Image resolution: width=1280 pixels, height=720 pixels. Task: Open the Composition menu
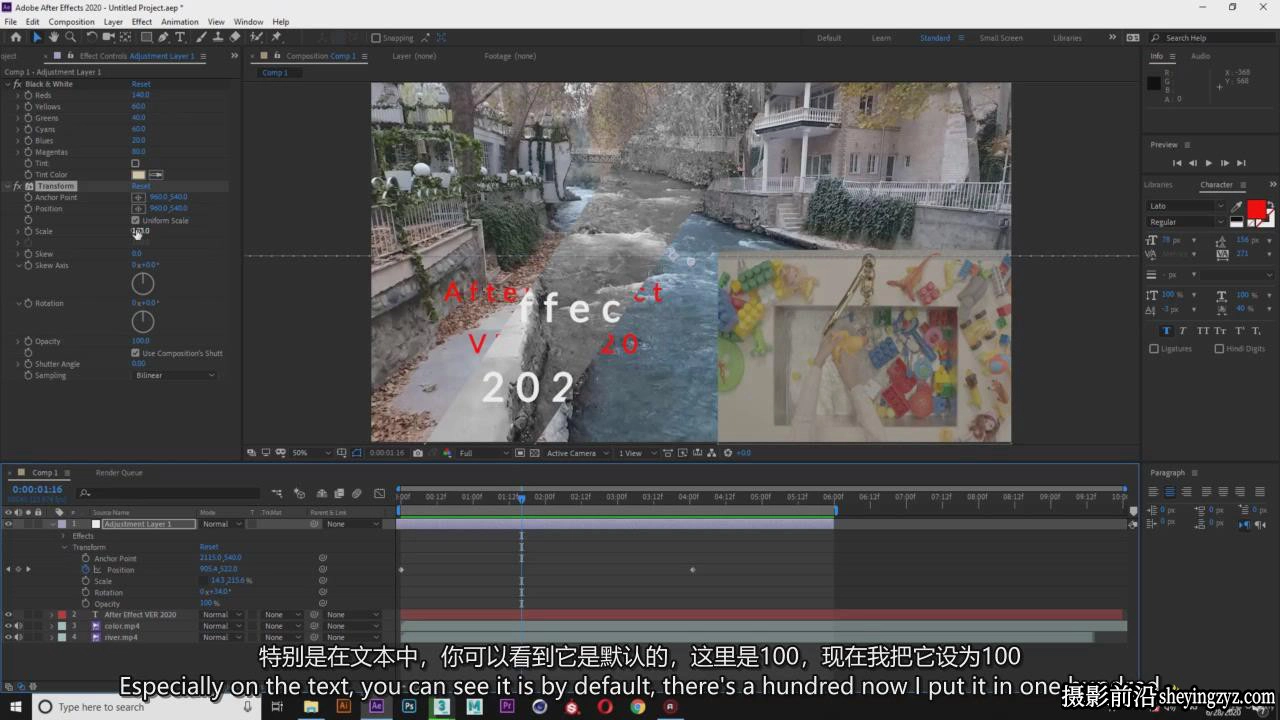72,21
